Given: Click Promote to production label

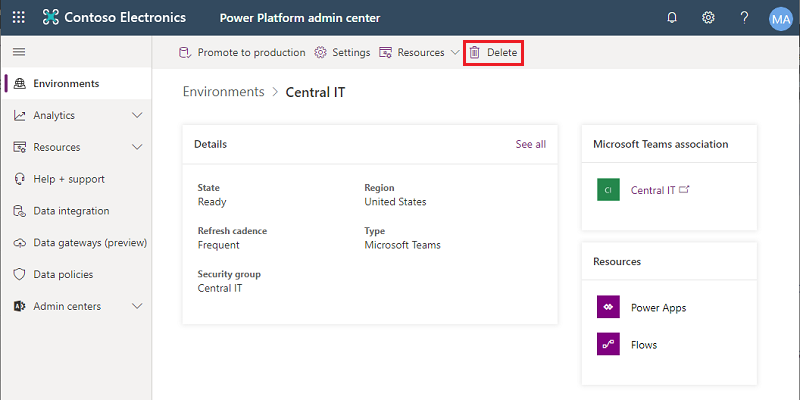Looking at the screenshot, I should 252,53.
